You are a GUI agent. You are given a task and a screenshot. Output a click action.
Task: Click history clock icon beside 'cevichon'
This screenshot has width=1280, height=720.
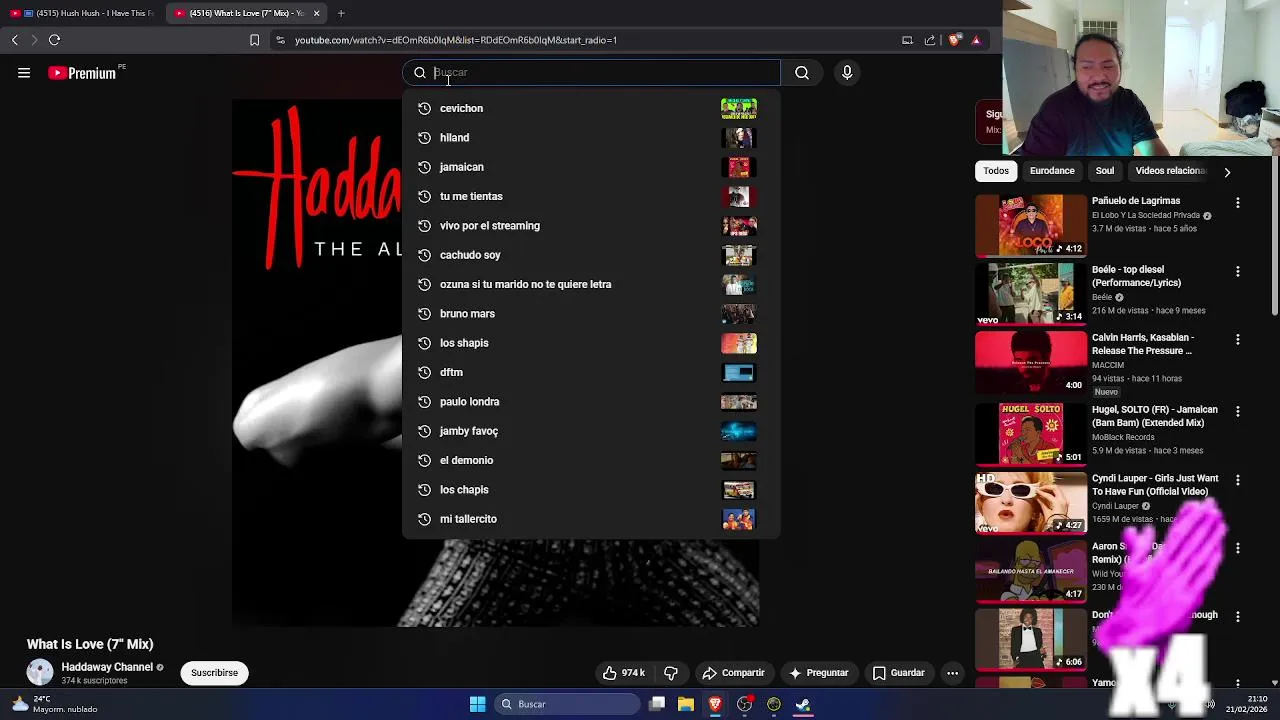click(424, 108)
